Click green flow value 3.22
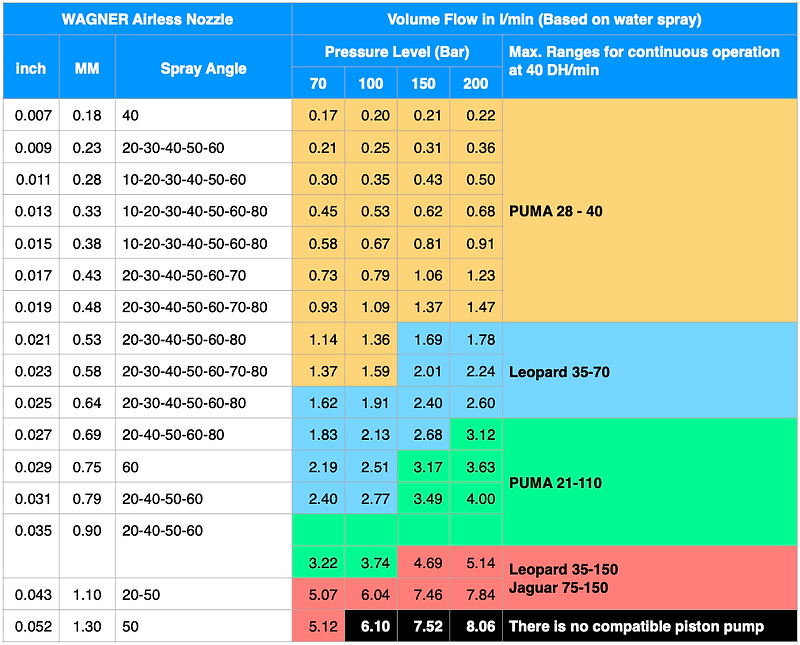Image resolution: width=800 pixels, height=645 pixels. [x=322, y=563]
